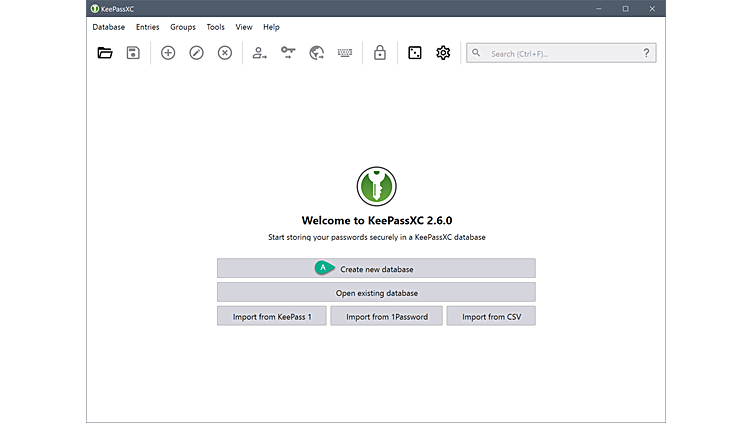
Task: Click the Open database folder icon
Action: 105,53
